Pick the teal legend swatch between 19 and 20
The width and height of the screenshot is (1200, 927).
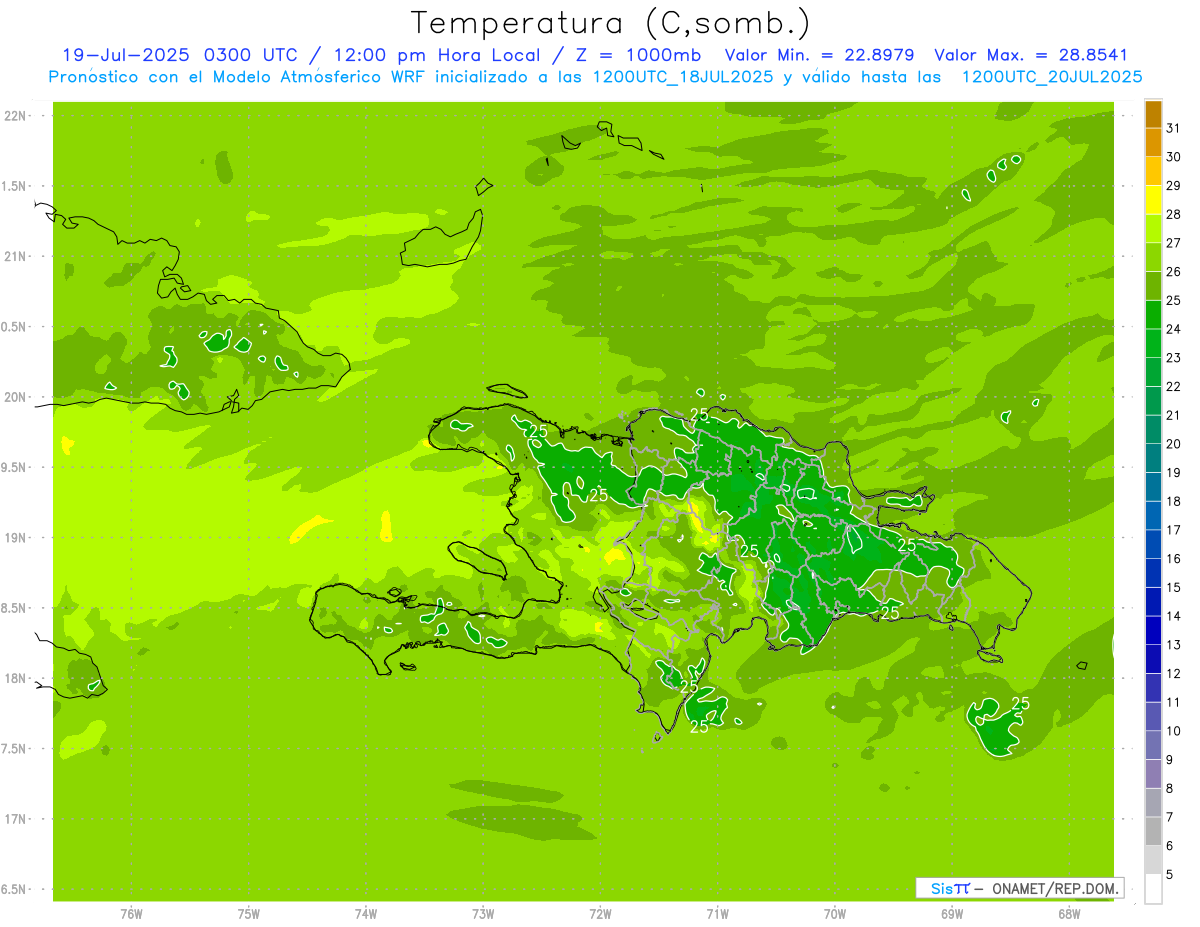point(1153,458)
